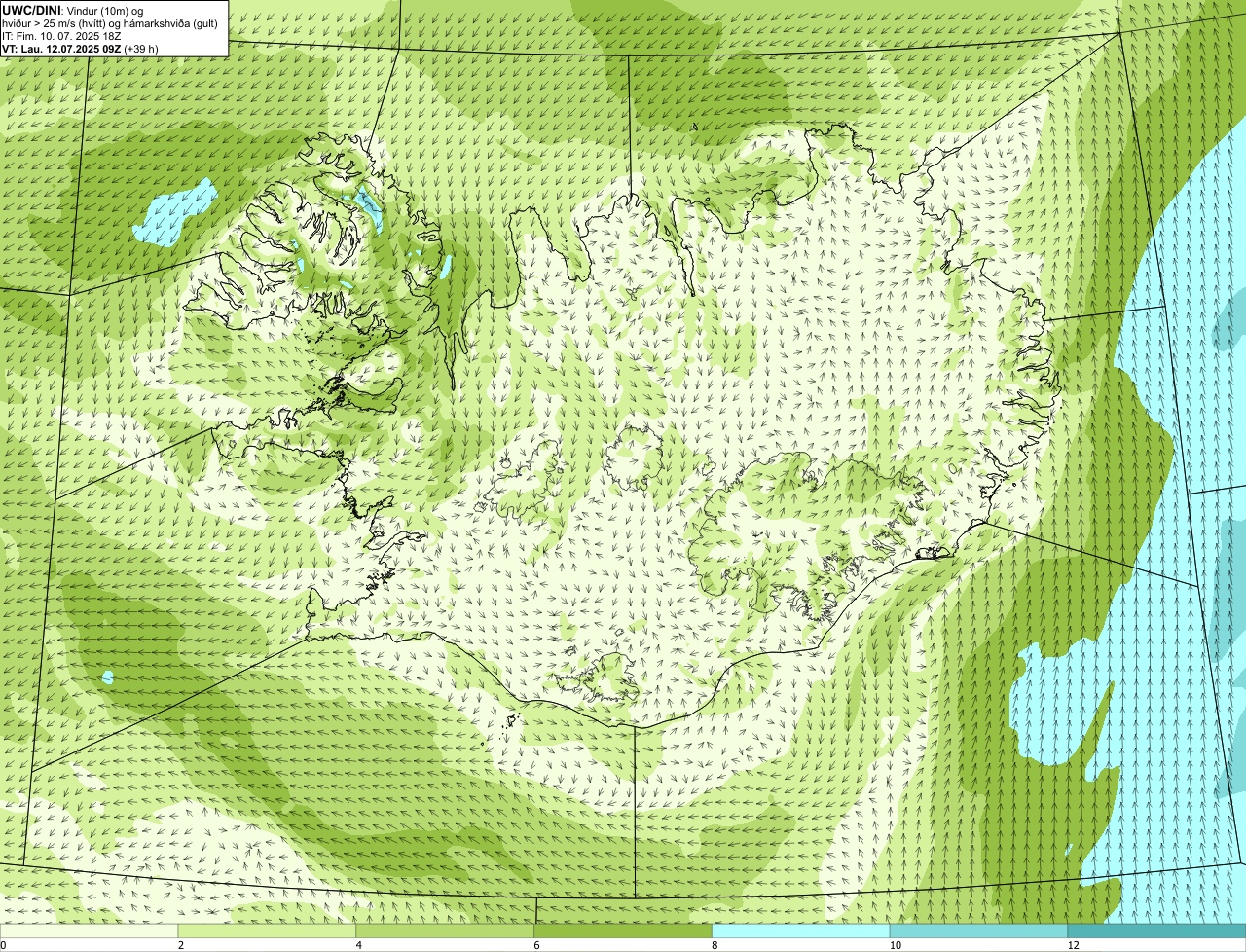Pick the pale yellow 0–2 m/s scale segment
This screenshot has width=1246, height=952.
[90, 932]
